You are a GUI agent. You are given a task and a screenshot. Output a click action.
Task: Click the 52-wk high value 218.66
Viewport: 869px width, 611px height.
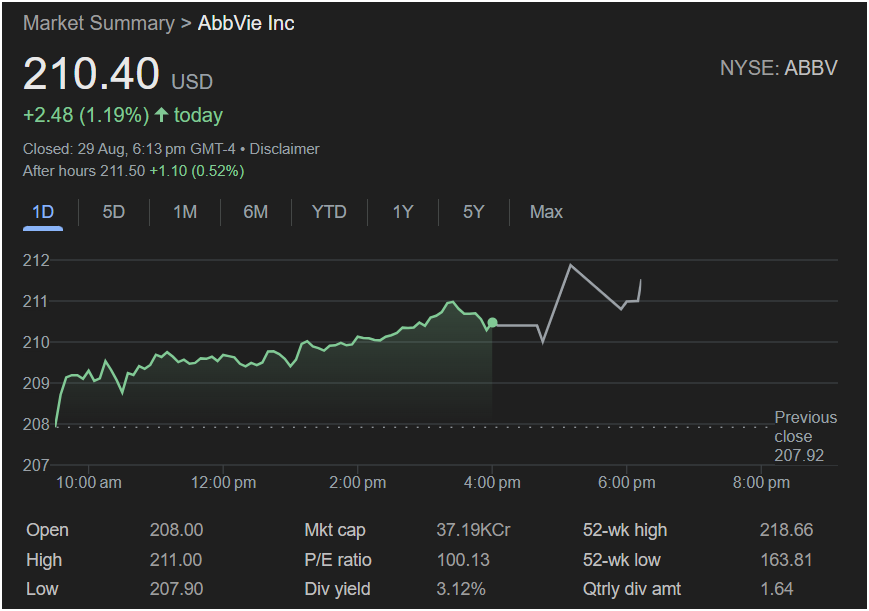coord(786,530)
